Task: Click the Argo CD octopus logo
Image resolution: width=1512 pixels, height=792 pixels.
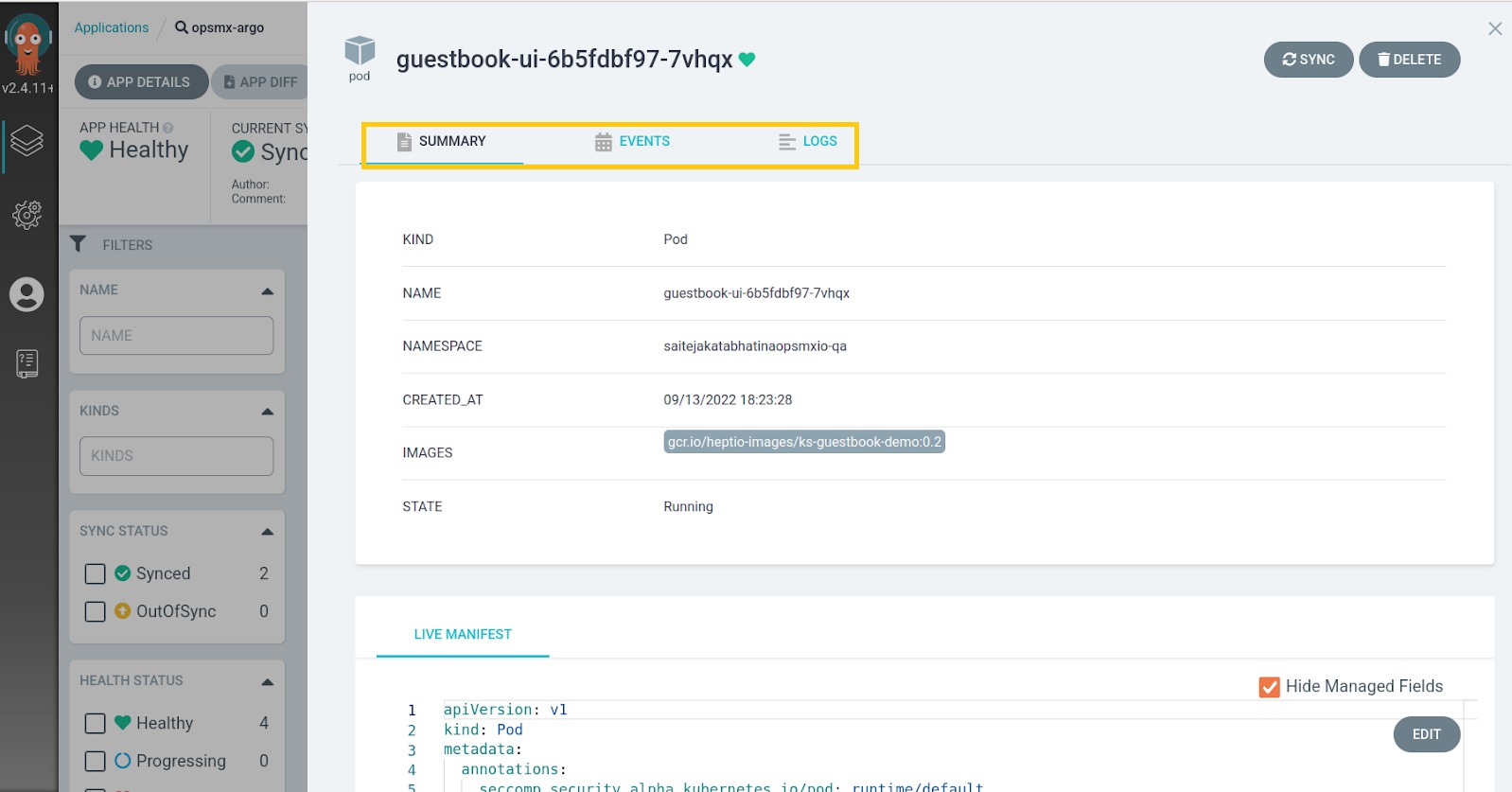Action: pyautogui.click(x=27, y=44)
